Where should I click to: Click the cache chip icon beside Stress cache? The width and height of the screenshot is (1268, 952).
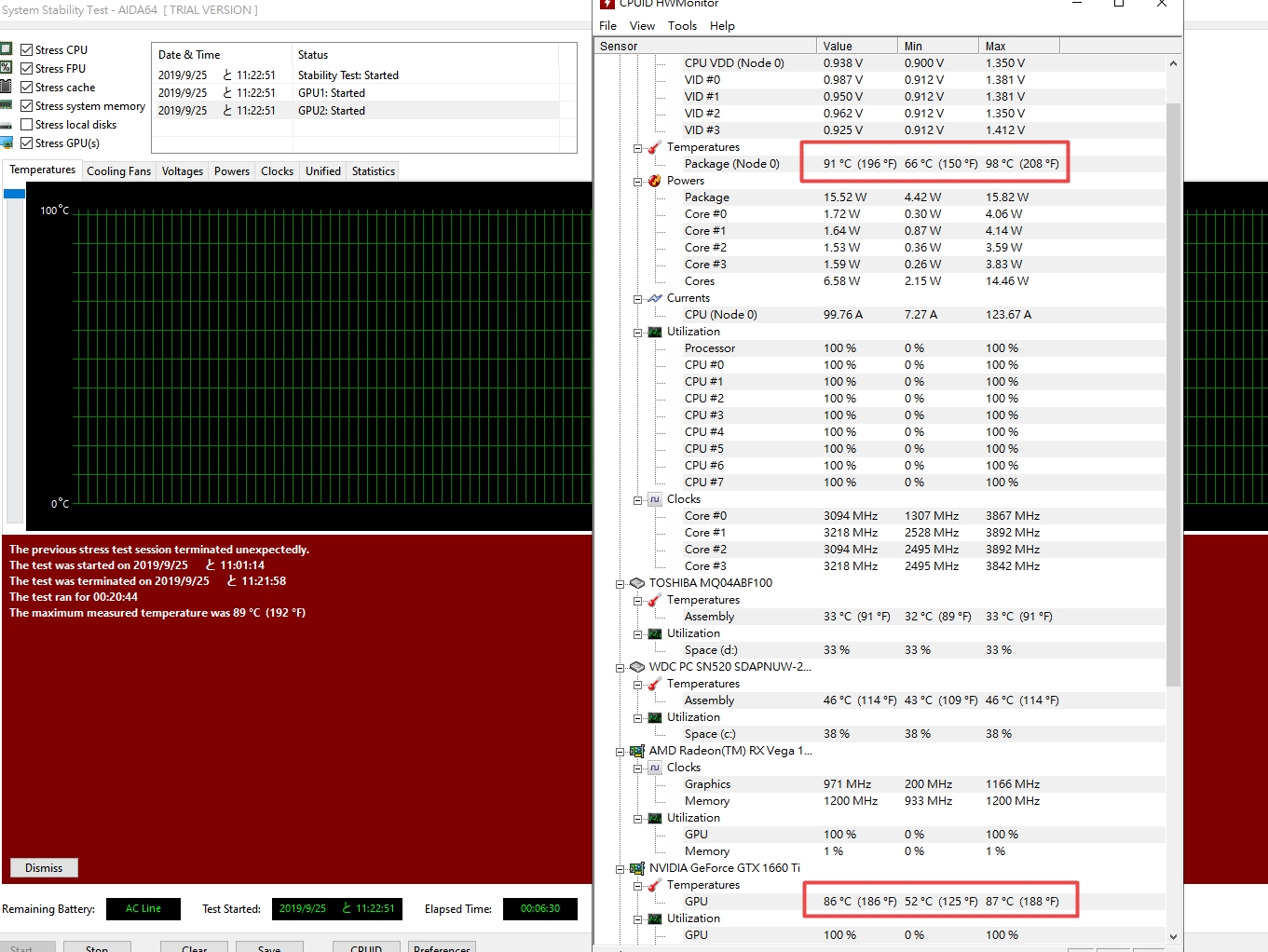click(x=6, y=87)
